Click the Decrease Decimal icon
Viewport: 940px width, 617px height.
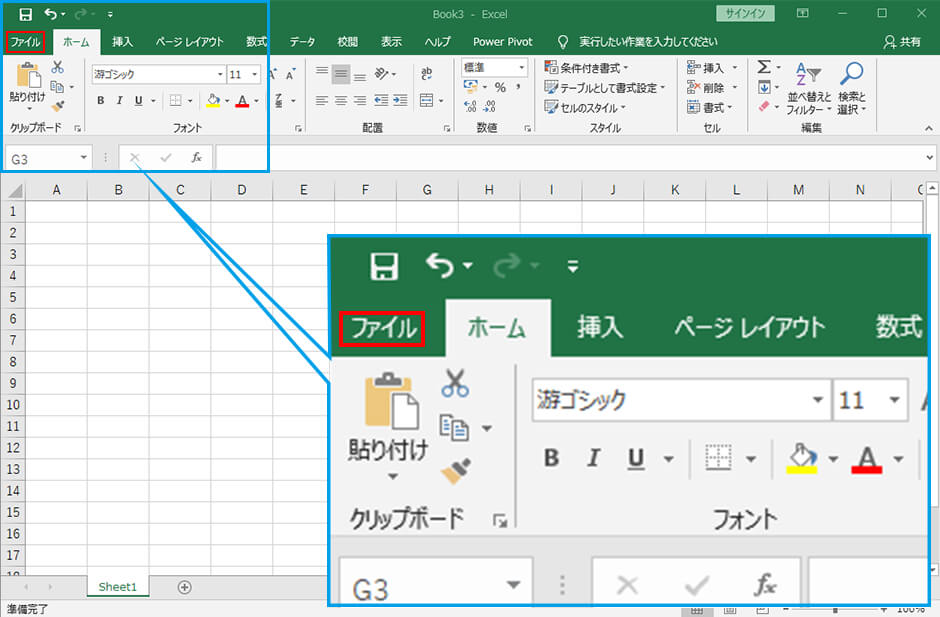click(490, 106)
